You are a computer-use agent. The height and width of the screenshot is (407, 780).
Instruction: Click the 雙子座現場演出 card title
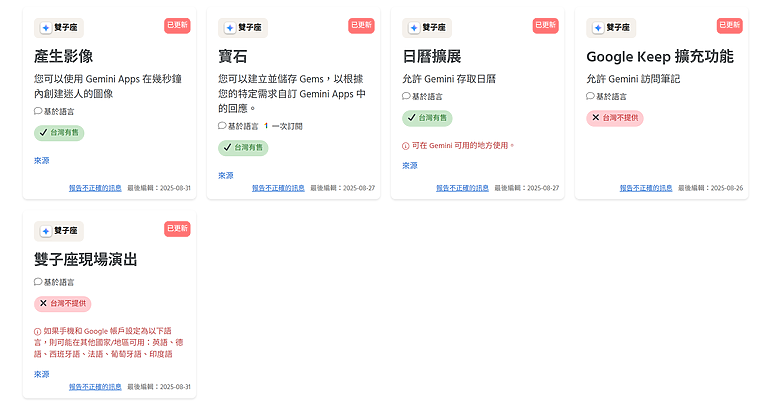86,259
